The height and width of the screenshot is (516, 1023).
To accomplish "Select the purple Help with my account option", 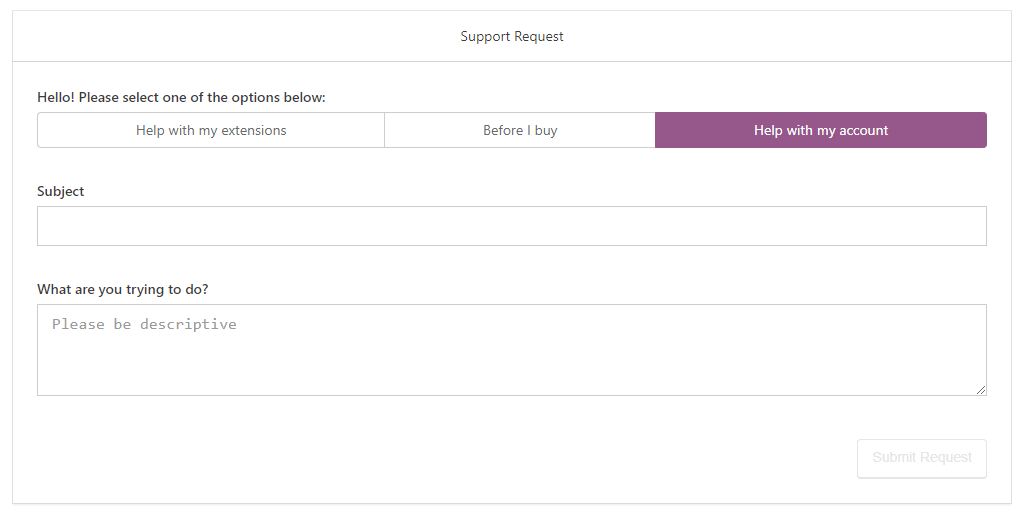I will pos(821,130).
